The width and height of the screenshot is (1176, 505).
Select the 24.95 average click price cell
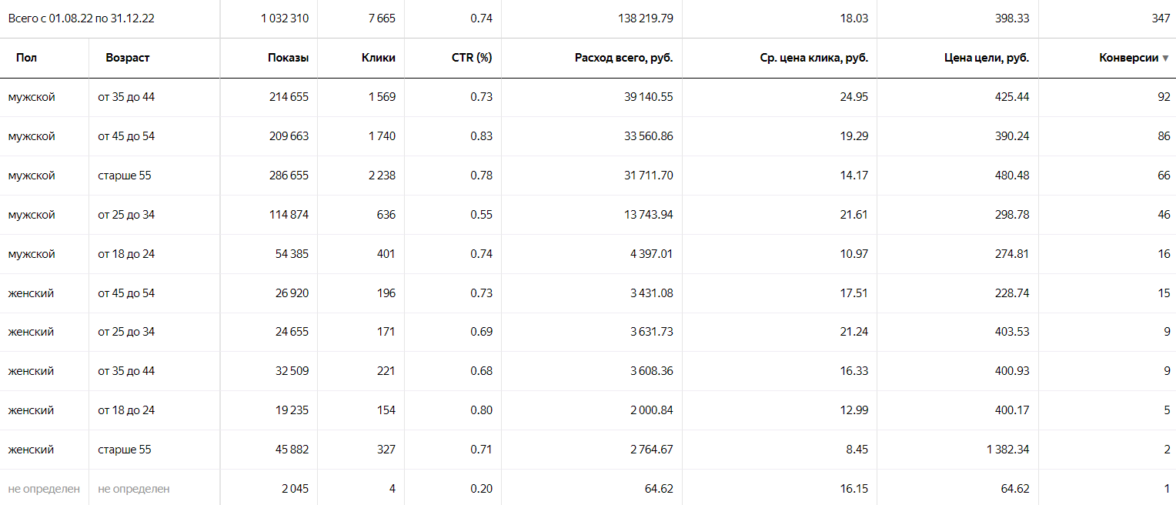(x=852, y=97)
